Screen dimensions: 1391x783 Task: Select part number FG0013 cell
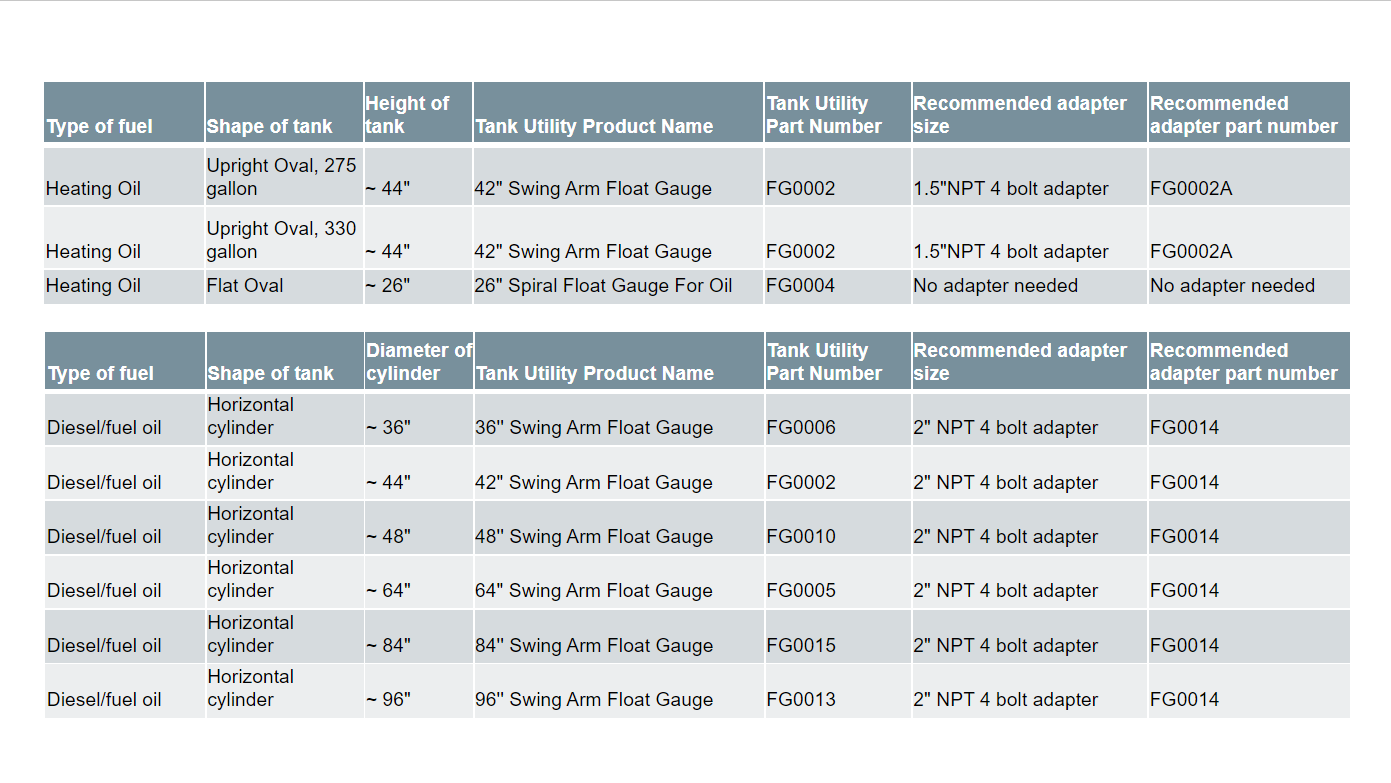tap(838, 691)
